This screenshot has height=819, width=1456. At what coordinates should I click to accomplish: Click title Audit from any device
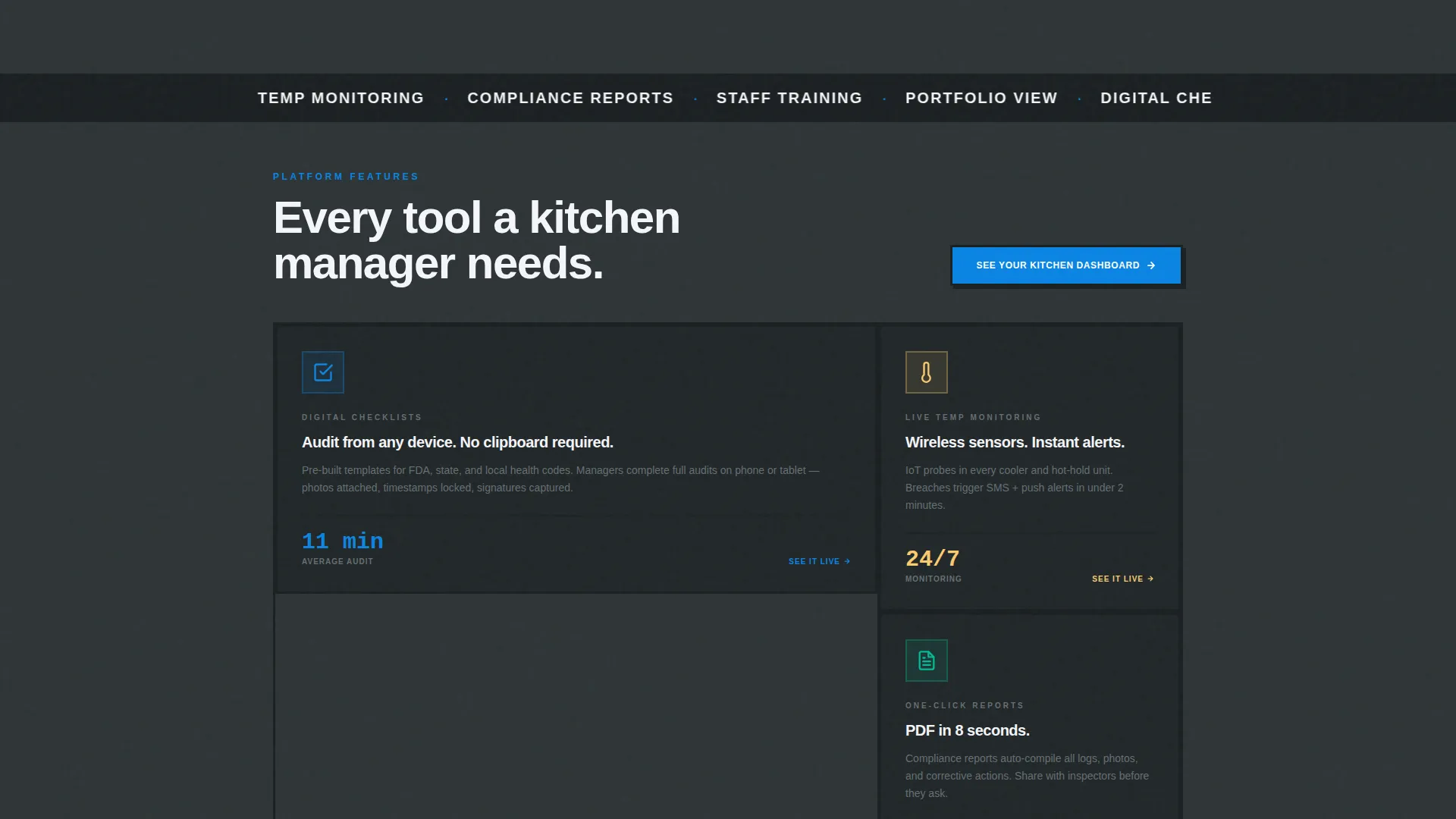point(457,442)
